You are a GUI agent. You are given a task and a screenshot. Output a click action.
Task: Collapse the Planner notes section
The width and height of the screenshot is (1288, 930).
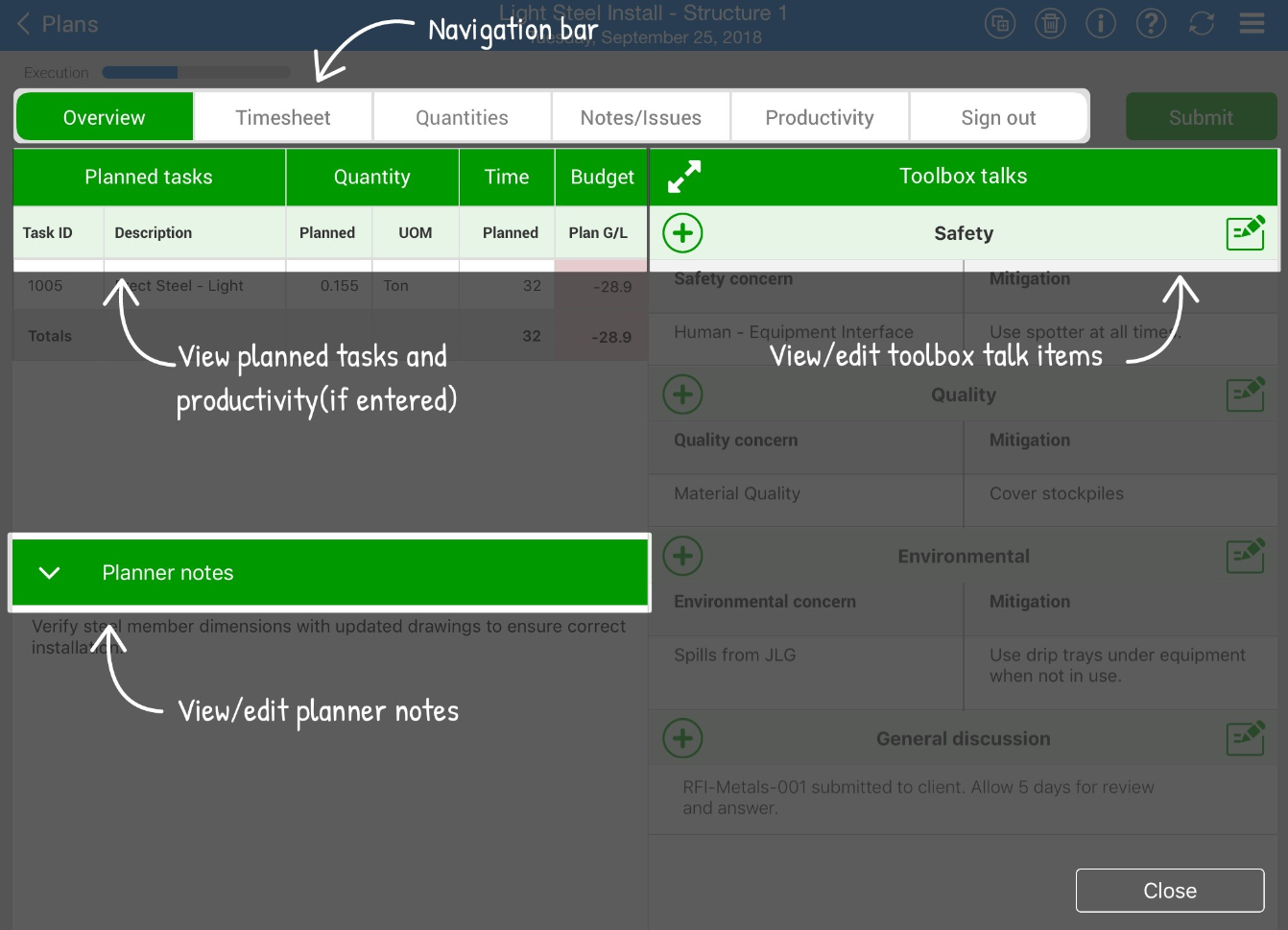(50, 573)
